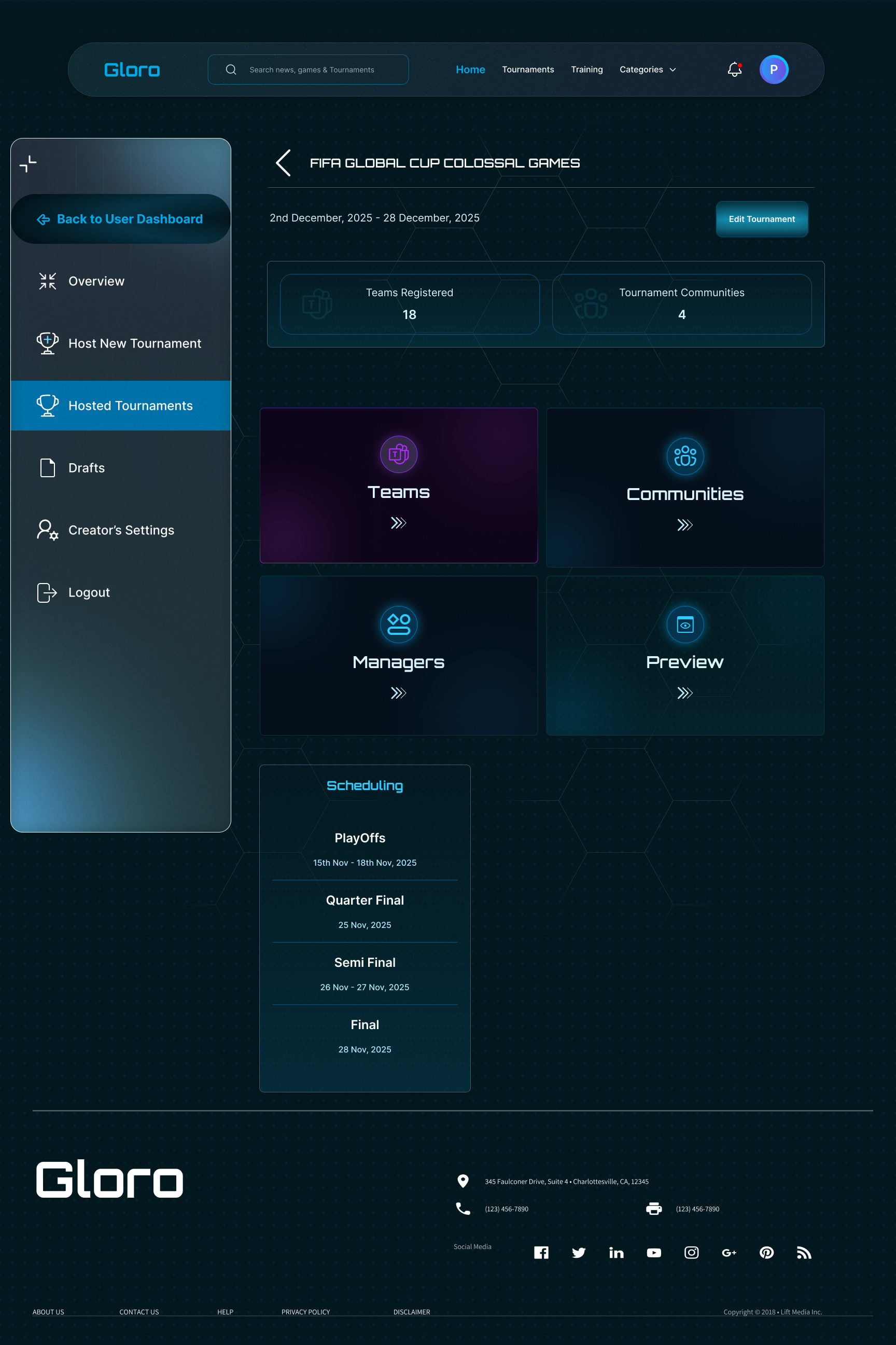Click the footer fax printer icon

pos(654,1209)
